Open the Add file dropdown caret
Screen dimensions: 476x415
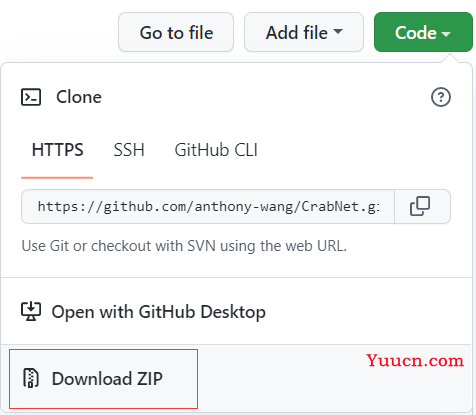(338, 31)
